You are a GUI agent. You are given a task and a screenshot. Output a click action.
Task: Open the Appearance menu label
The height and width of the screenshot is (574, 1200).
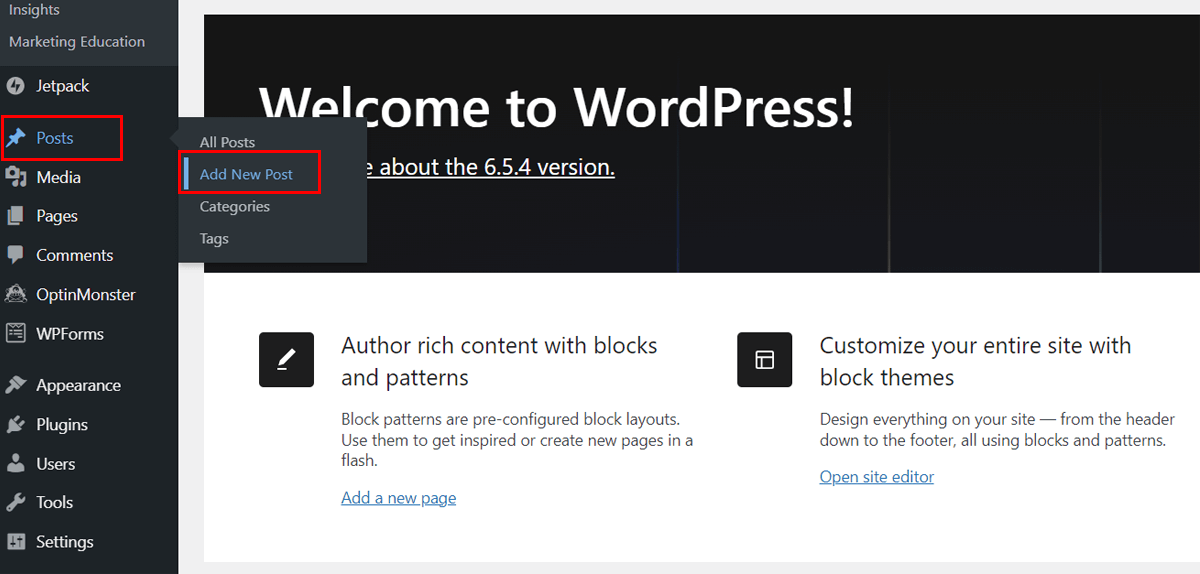(78, 385)
